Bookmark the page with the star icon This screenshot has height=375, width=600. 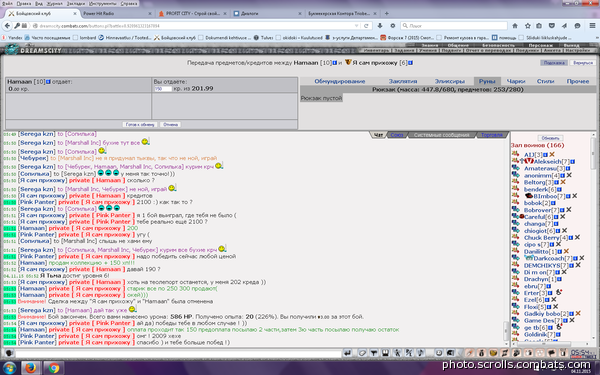(x=528, y=26)
